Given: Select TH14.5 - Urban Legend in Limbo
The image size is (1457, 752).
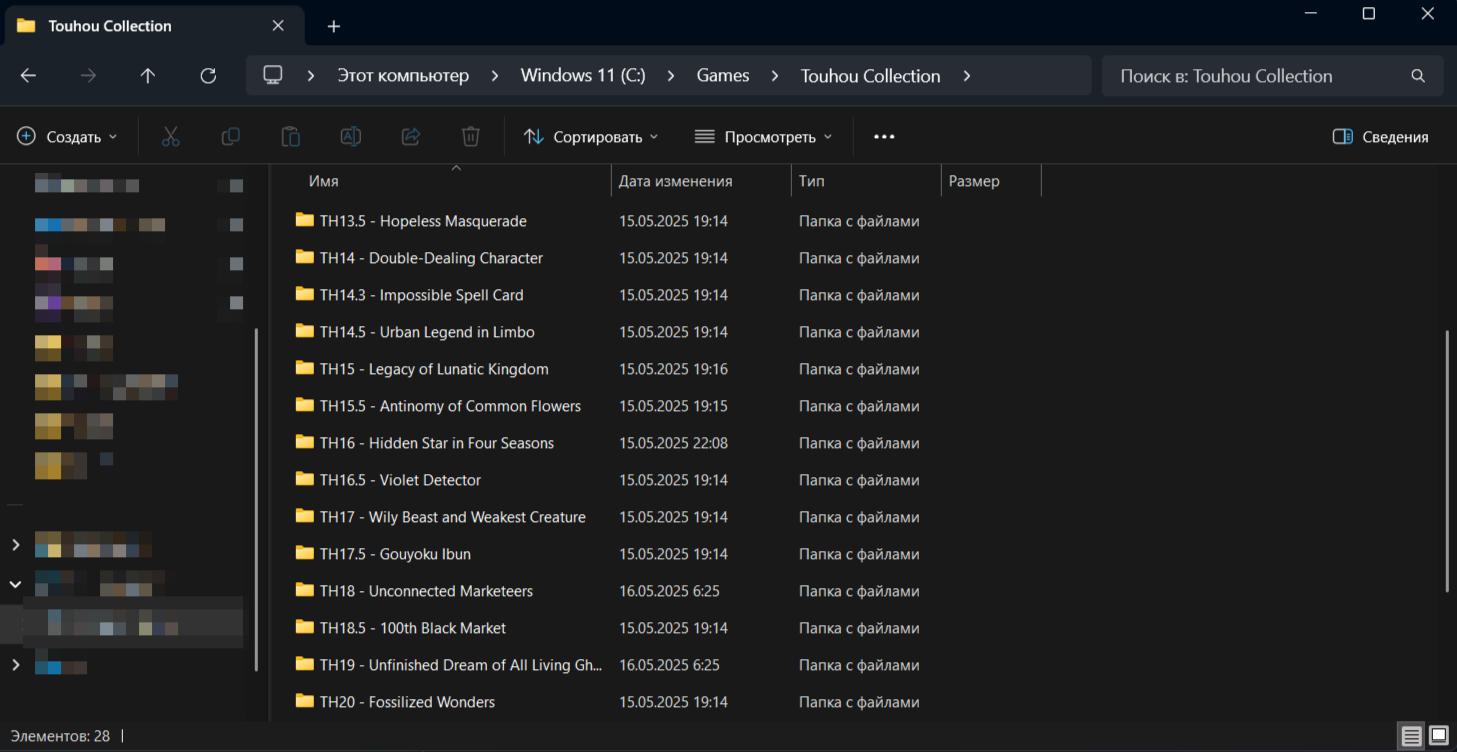Looking at the screenshot, I should click(427, 332).
